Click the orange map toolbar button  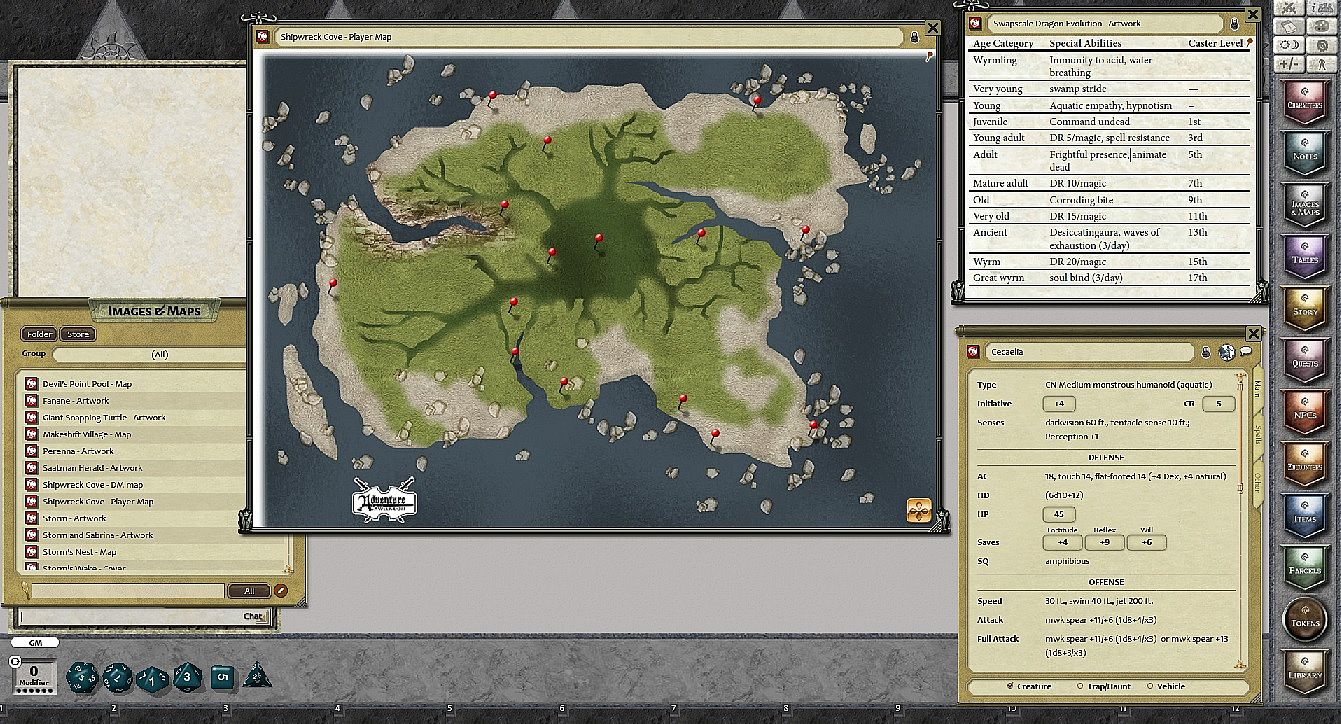click(919, 509)
